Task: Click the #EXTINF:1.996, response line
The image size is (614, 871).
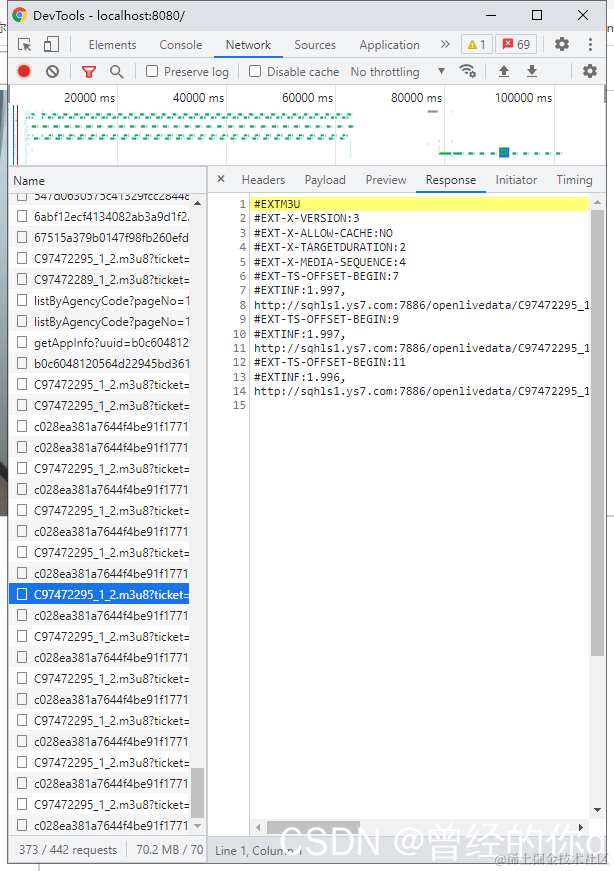Action: pos(299,377)
